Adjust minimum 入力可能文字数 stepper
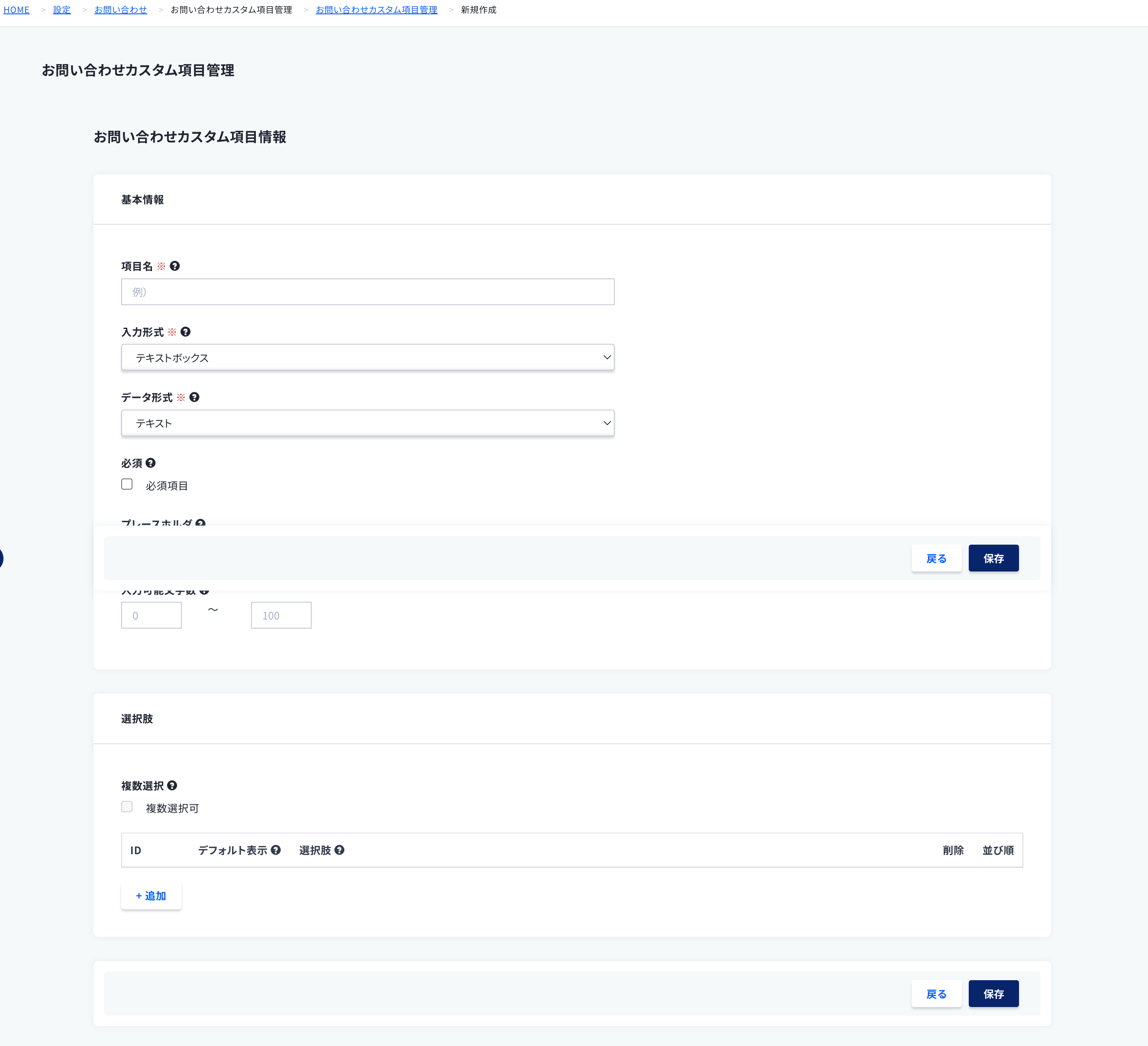 152,615
